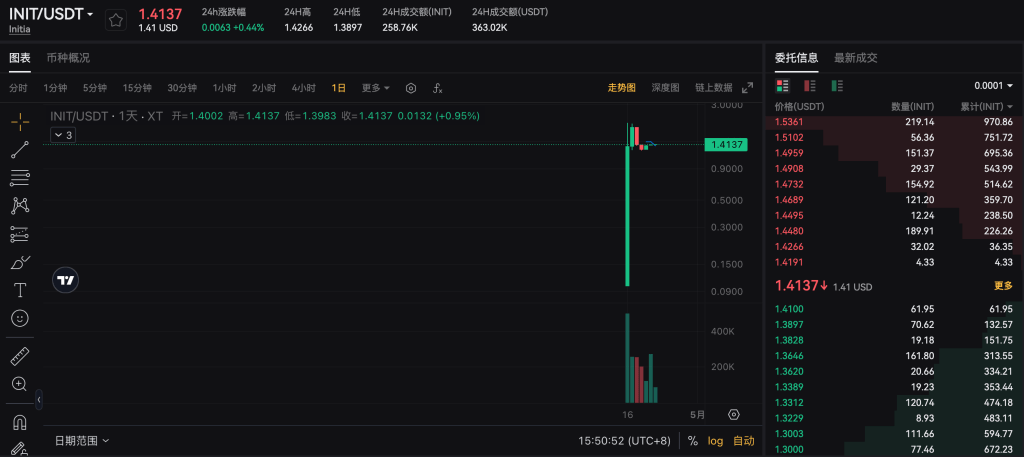The height and width of the screenshot is (457, 1024).
Task: Select the 1分钟 timeframe
Action: point(56,88)
